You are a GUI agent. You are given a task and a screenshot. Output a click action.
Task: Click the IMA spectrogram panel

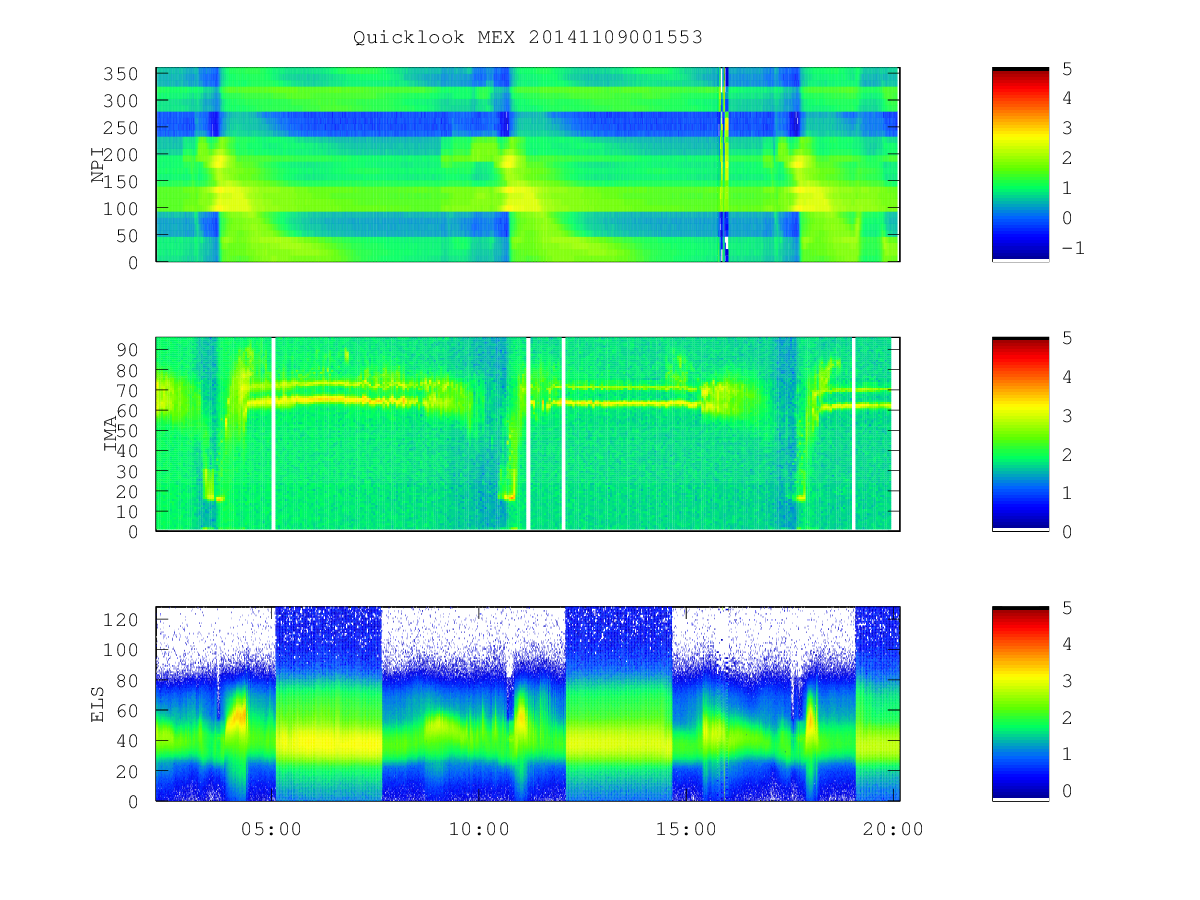[528, 433]
